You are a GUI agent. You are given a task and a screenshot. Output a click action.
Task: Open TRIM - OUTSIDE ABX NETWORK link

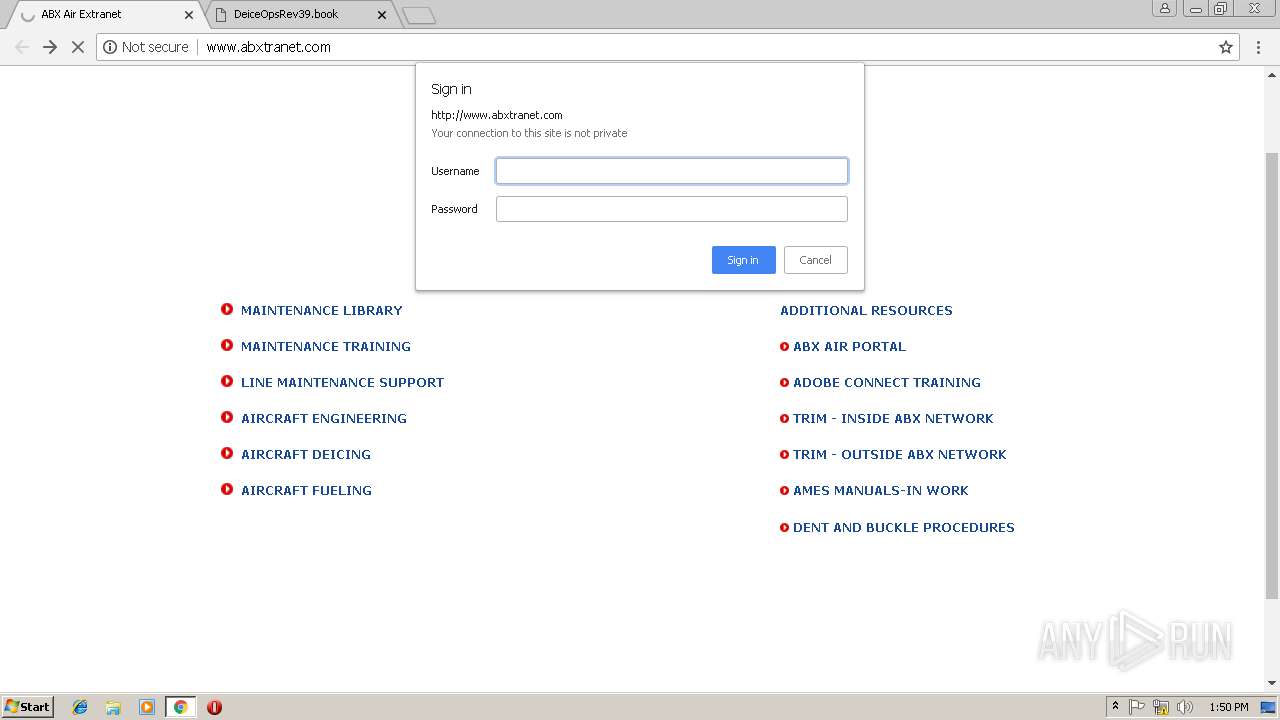tap(899, 455)
